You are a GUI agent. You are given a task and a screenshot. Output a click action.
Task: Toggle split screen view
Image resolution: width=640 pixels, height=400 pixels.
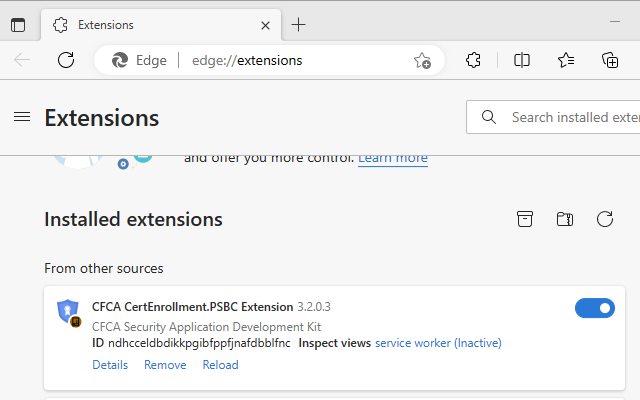[522, 60]
